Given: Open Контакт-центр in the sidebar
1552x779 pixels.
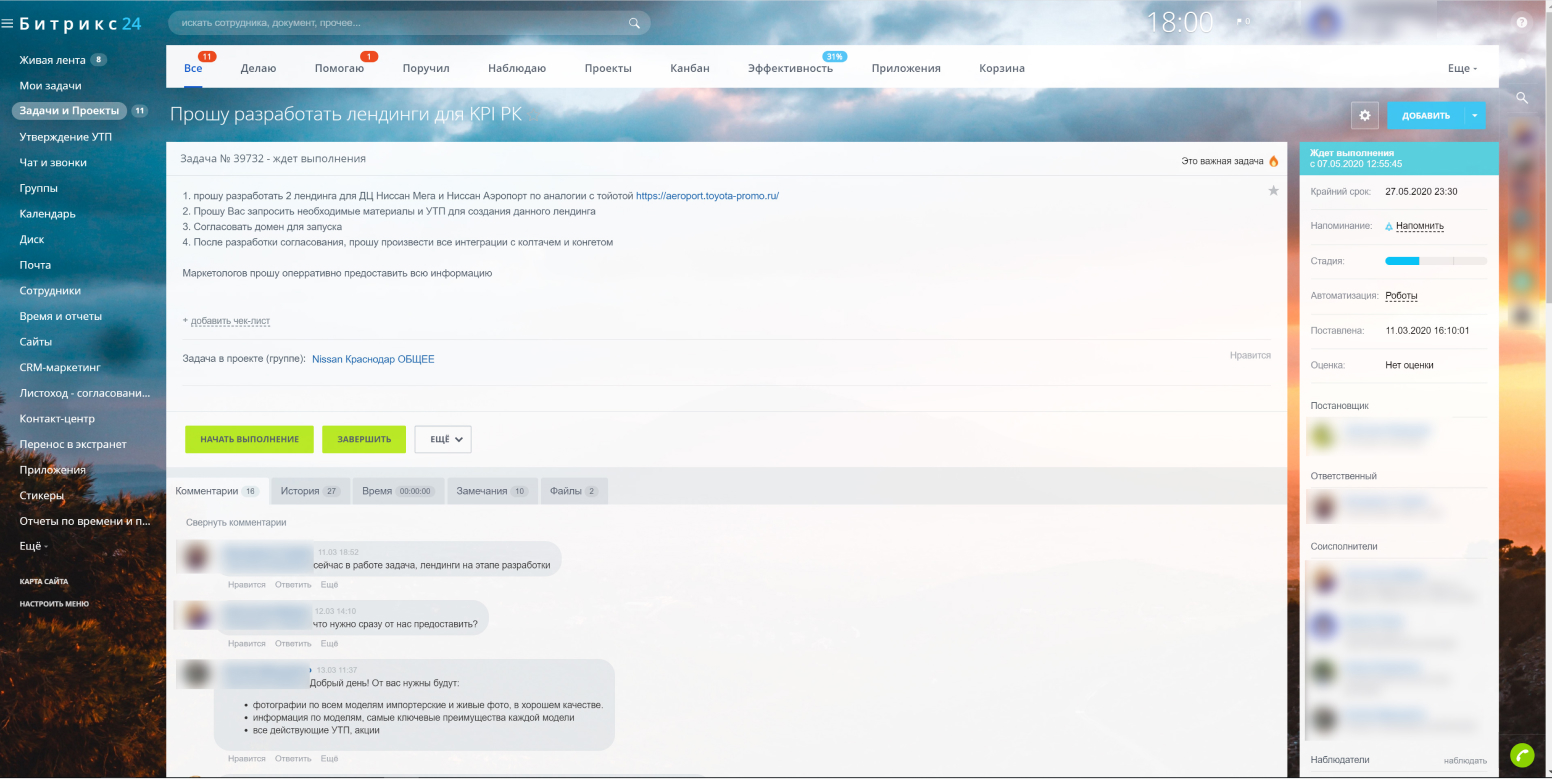Looking at the screenshot, I should point(57,419).
